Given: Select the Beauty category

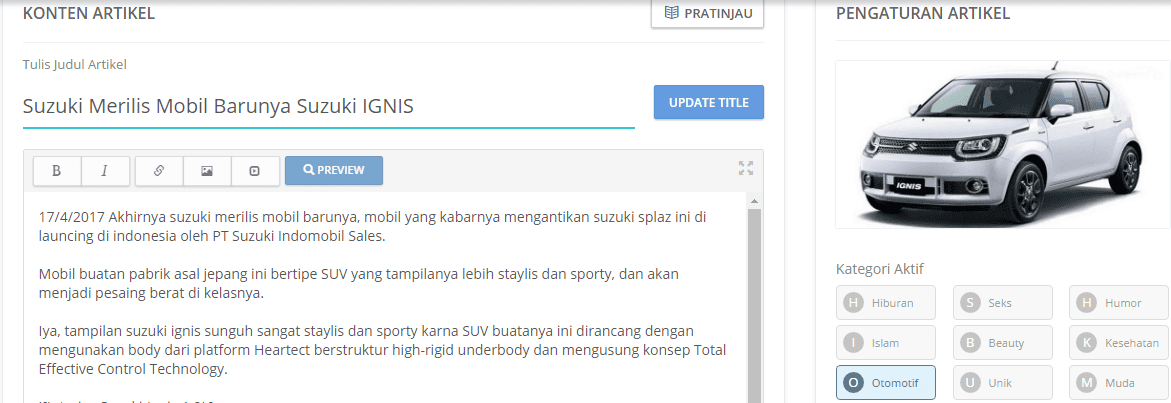Looking at the screenshot, I should [x=1002, y=343].
